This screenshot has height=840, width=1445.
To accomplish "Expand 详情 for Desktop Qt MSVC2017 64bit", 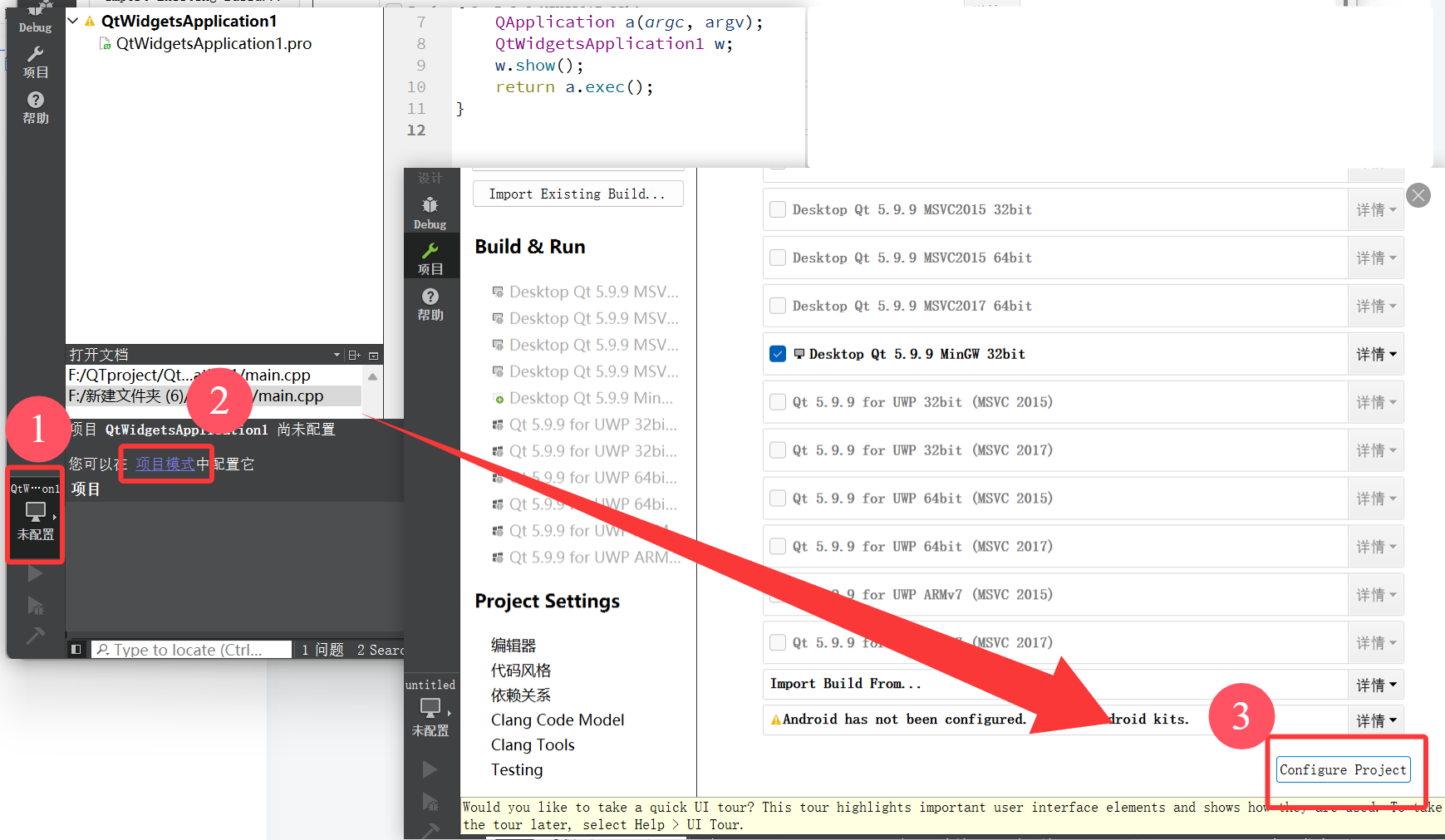I will pyautogui.click(x=1376, y=307).
